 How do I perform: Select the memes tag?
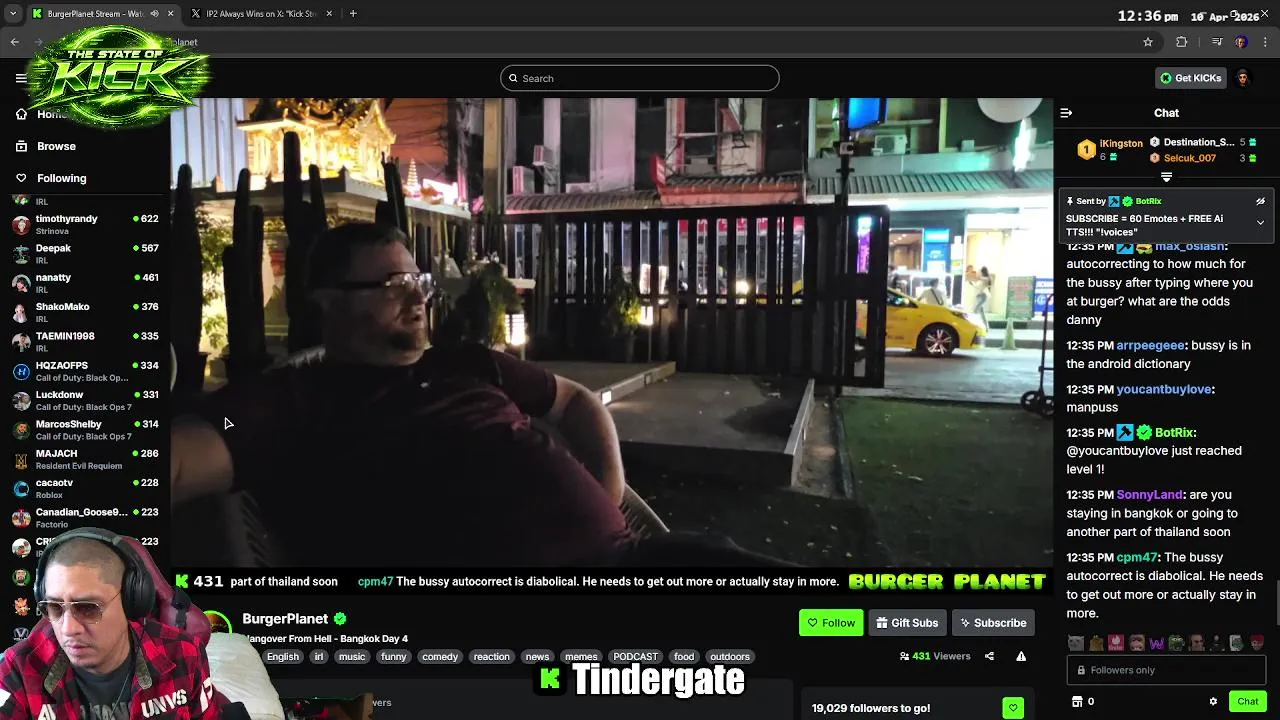point(581,657)
